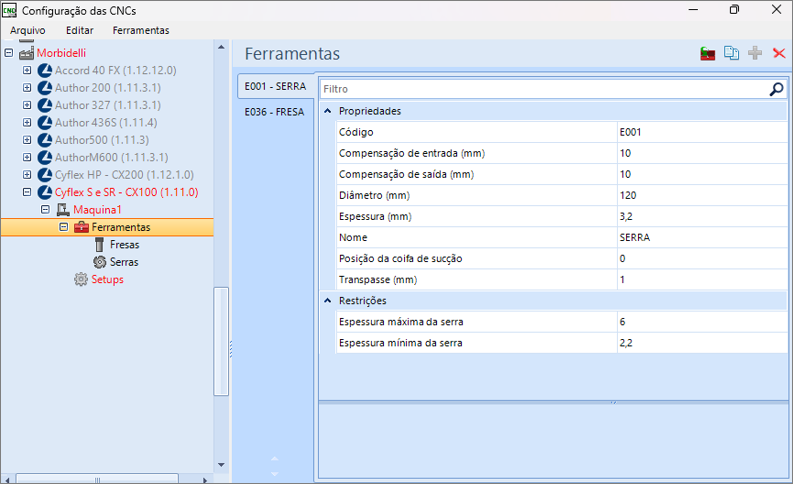This screenshot has height=484, width=793.
Task: Click the red X delete tool icon
Action: click(779, 53)
